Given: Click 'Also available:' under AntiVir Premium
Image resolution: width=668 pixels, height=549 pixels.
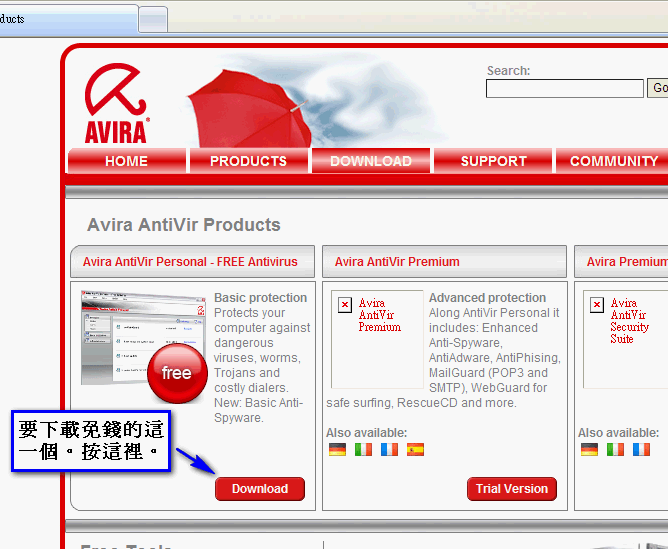Looking at the screenshot, I should (x=366, y=433).
